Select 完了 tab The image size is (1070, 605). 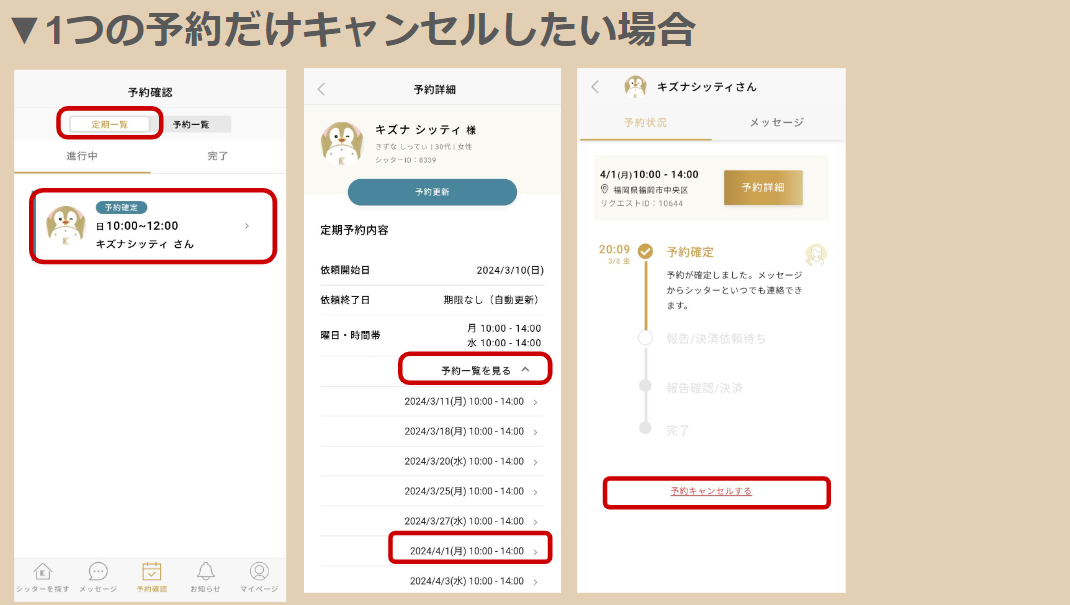click(x=218, y=156)
